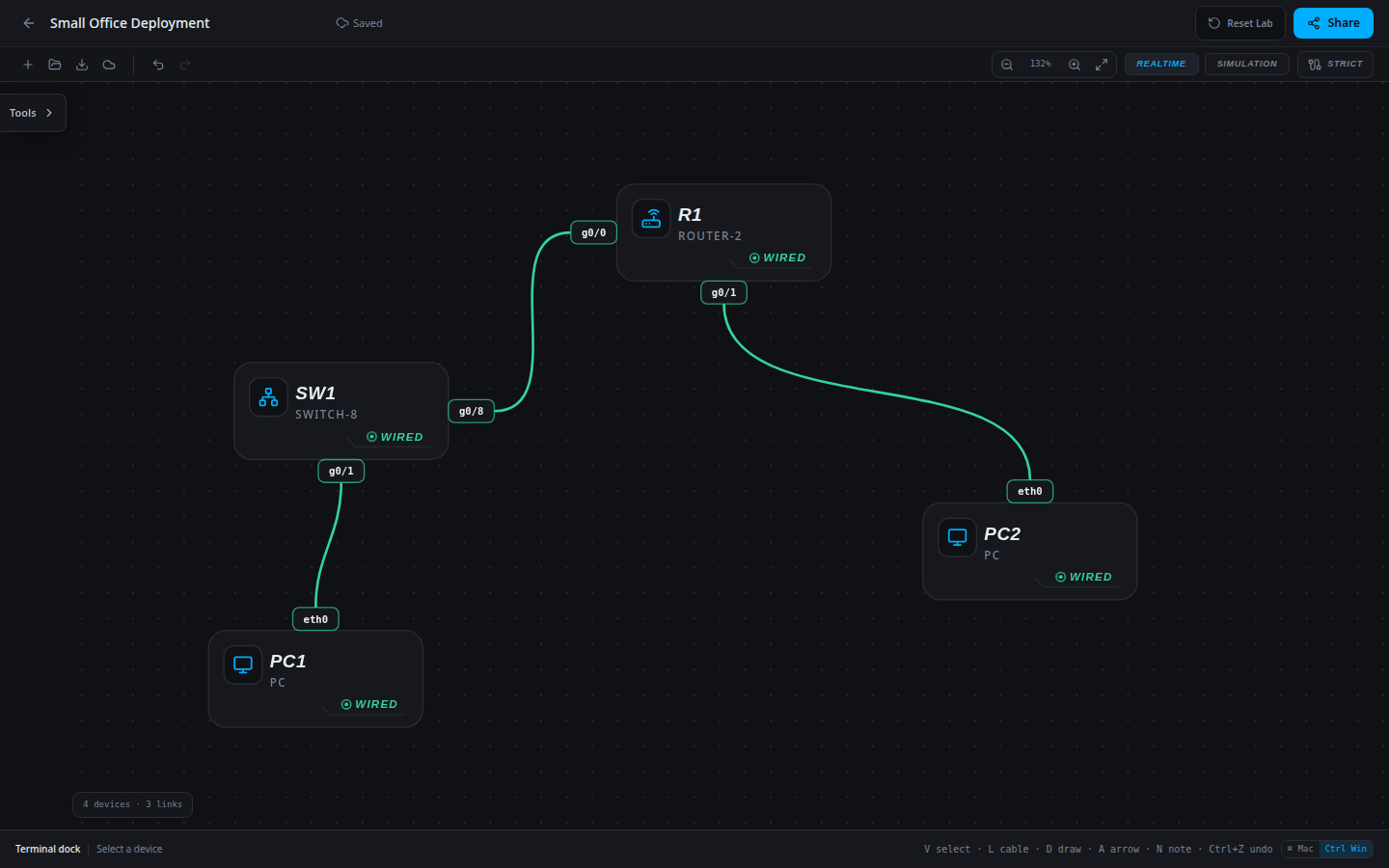
Task: Click the SW1 switch device icon
Action: (x=268, y=396)
